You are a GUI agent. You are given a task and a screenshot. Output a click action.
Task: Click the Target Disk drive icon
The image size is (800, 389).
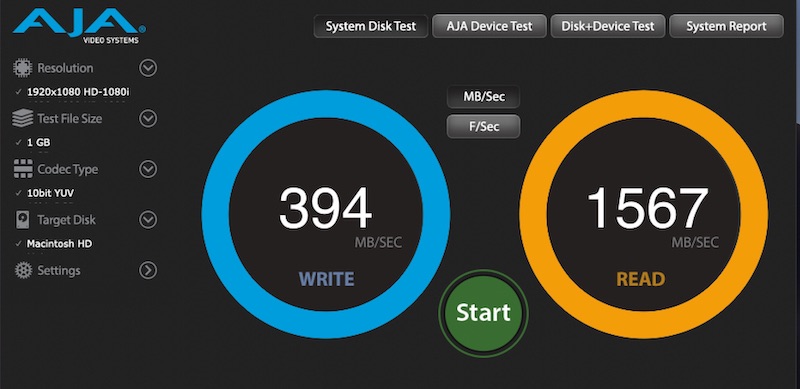(x=22, y=220)
